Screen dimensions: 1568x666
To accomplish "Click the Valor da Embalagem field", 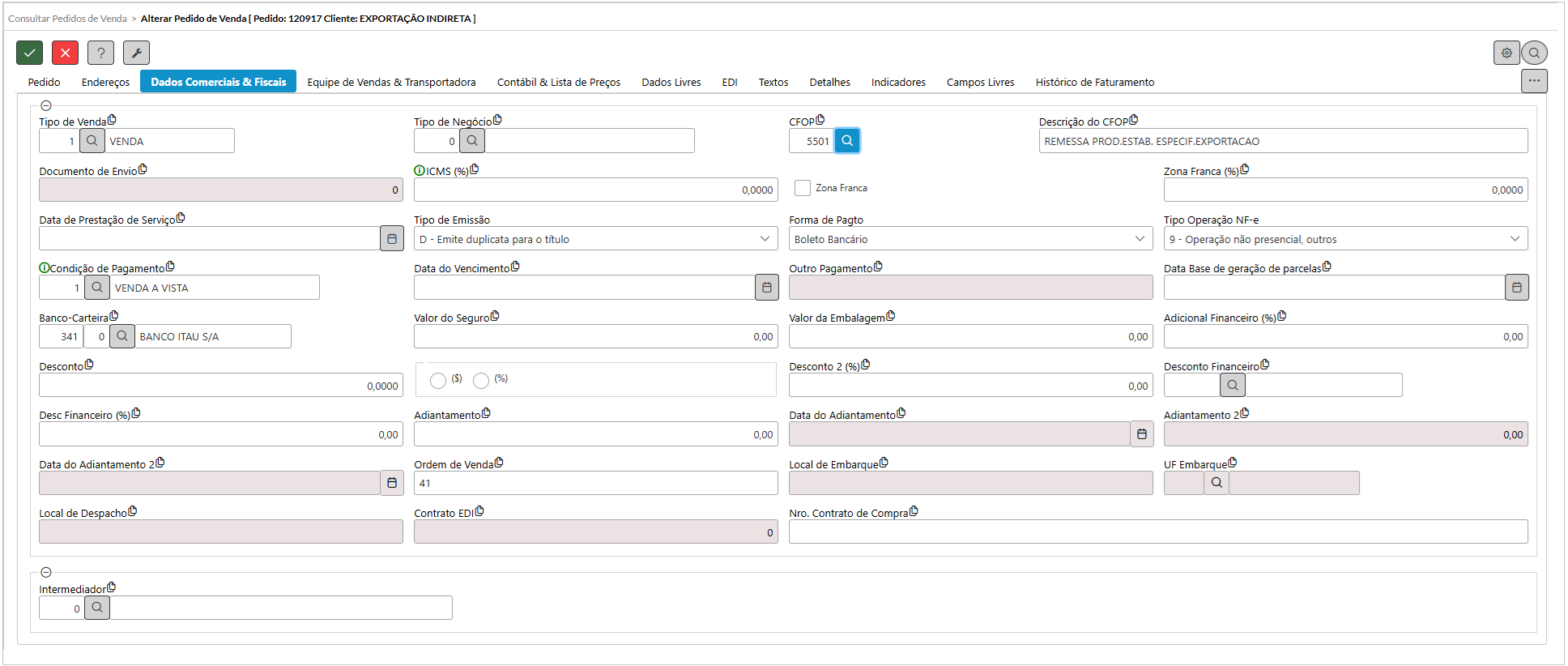I will 971,336.
